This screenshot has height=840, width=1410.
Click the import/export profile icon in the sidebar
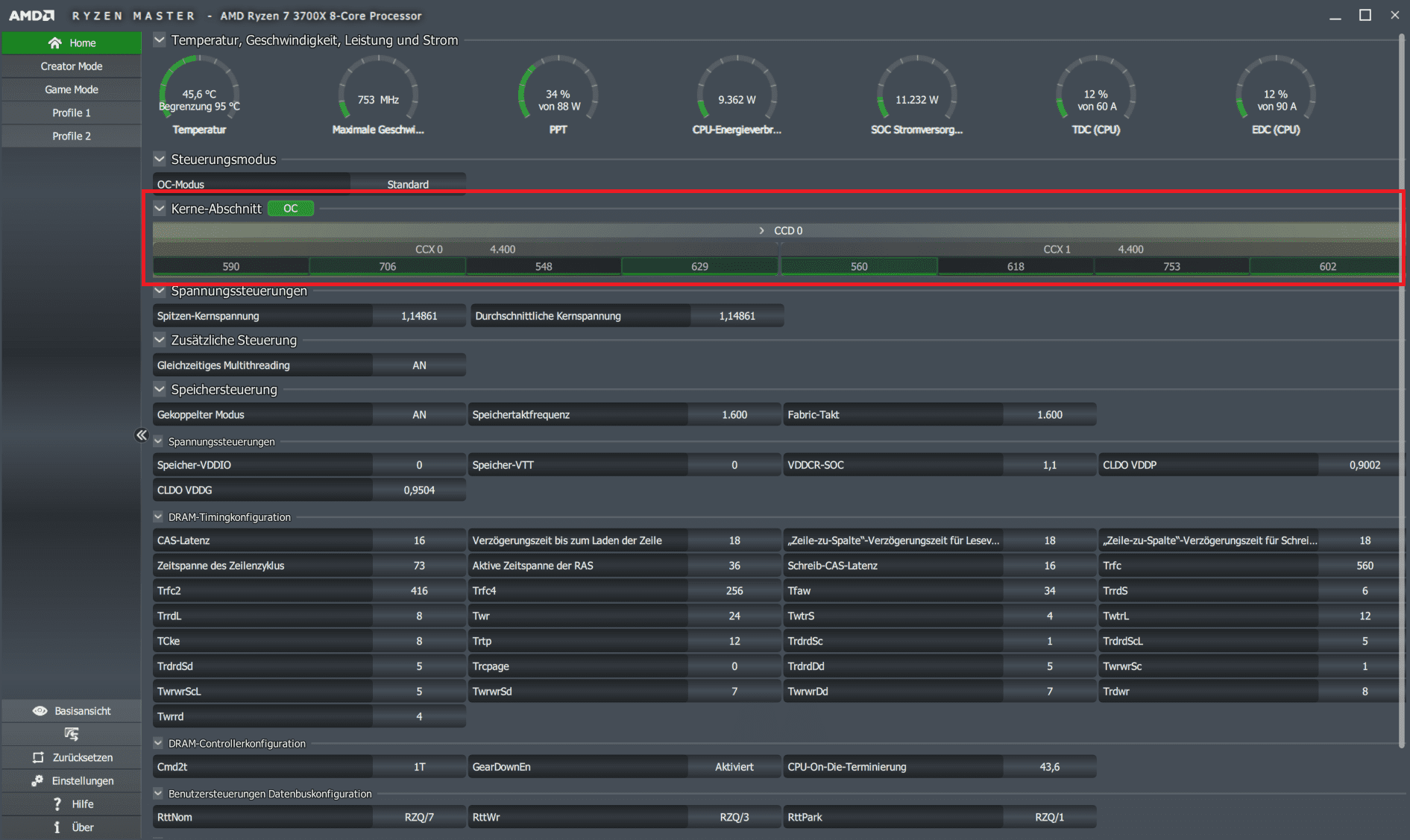[72, 734]
